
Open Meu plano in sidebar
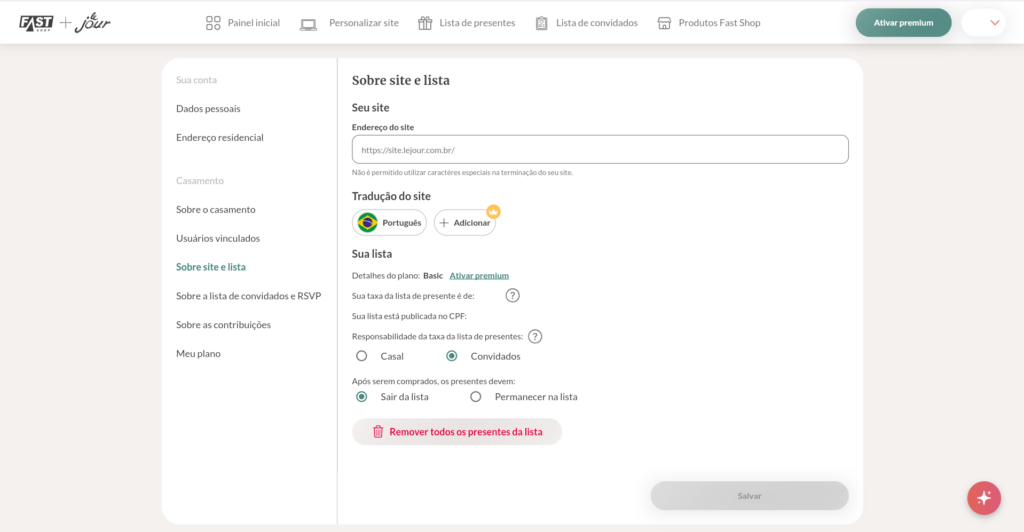point(198,353)
